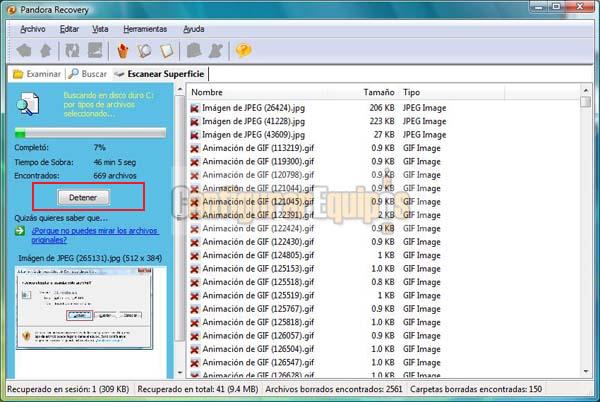The height and width of the screenshot is (402, 600).
Task: Select file Imágen de JPEG (43609).jpg
Action: pos(253,135)
